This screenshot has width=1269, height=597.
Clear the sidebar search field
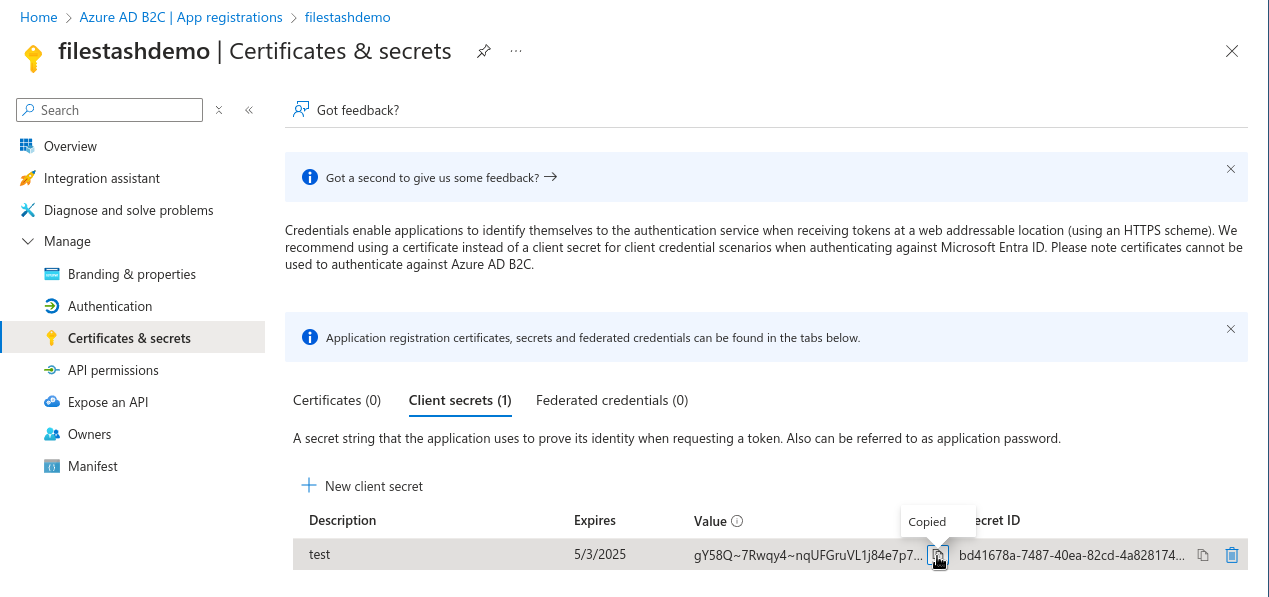219,110
